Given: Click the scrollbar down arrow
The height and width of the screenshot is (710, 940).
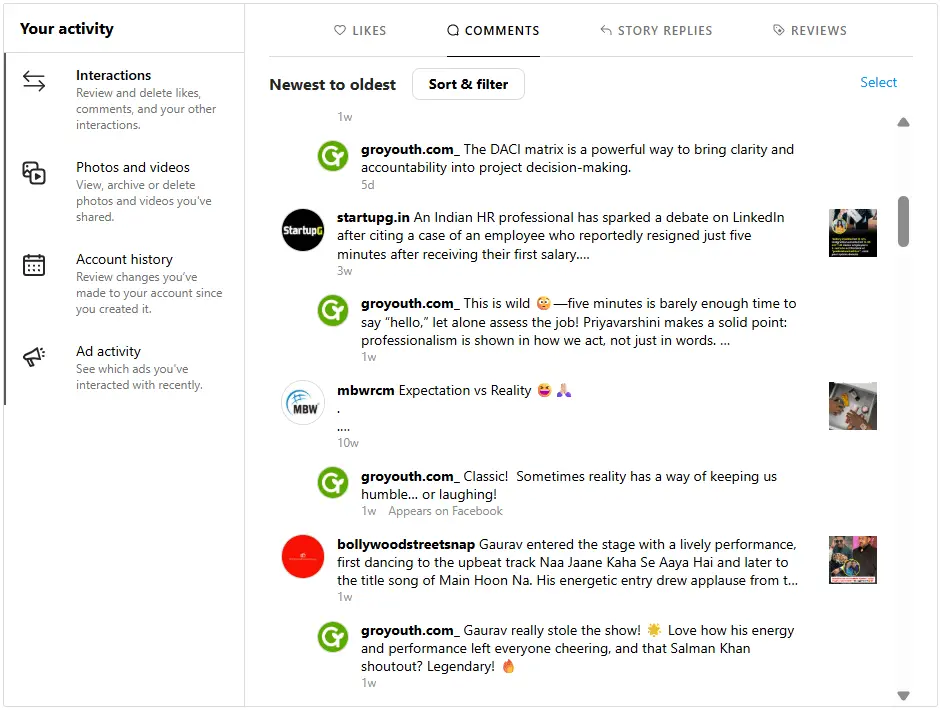Looking at the screenshot, I should click(x=903, y=695).
